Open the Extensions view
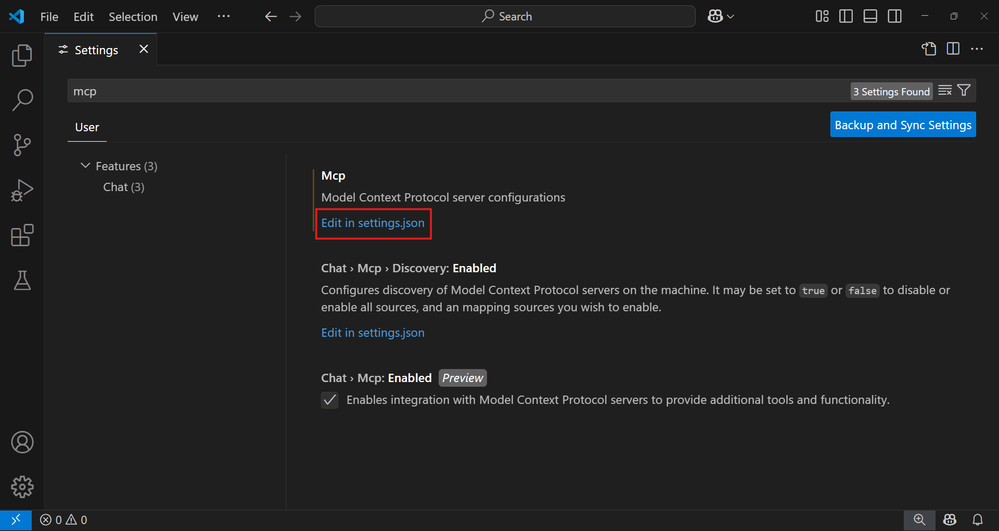Screen dimensions: 999x531 click(x=22, y=235)
